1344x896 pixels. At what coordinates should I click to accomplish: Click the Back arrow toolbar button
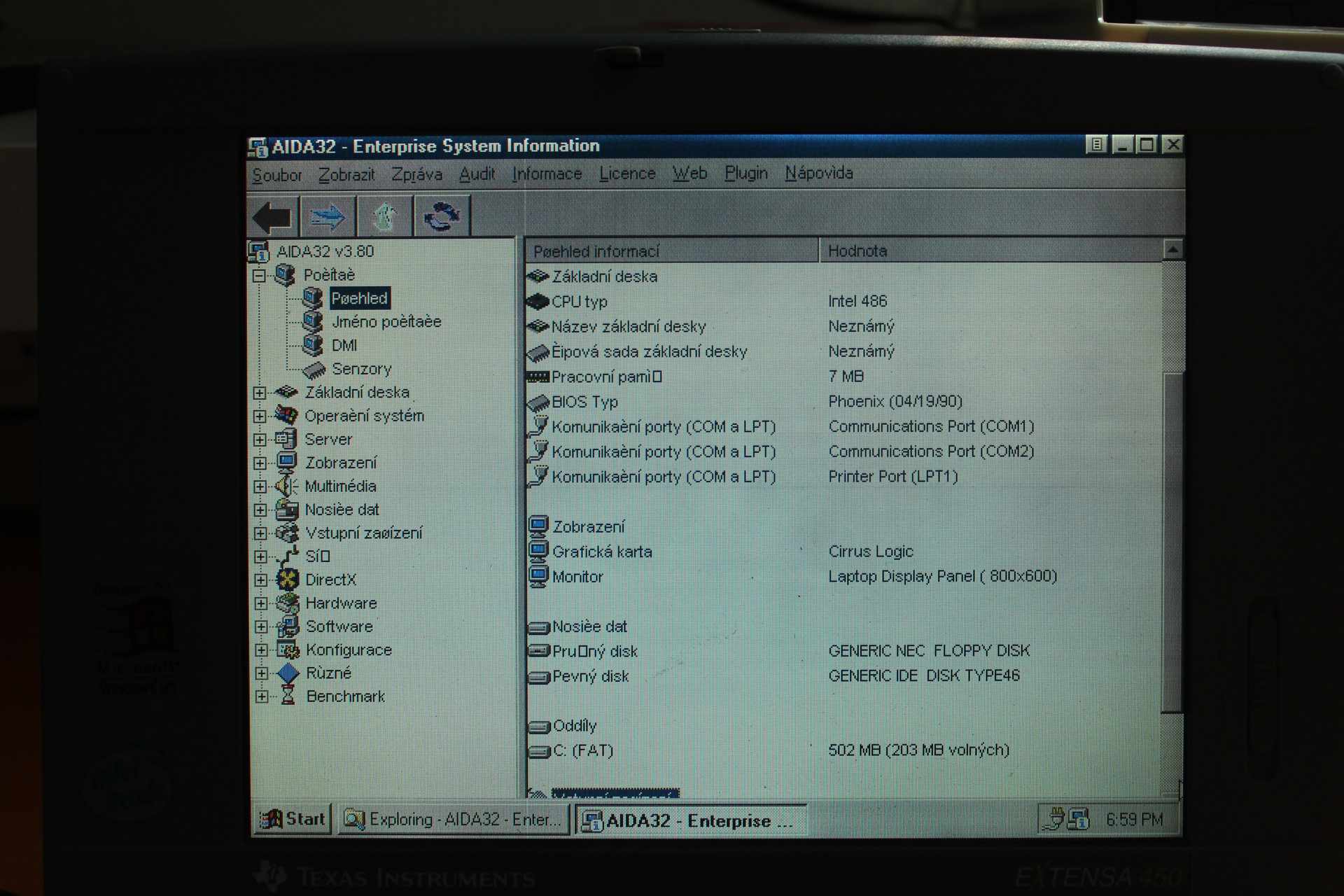coord(272,217)
